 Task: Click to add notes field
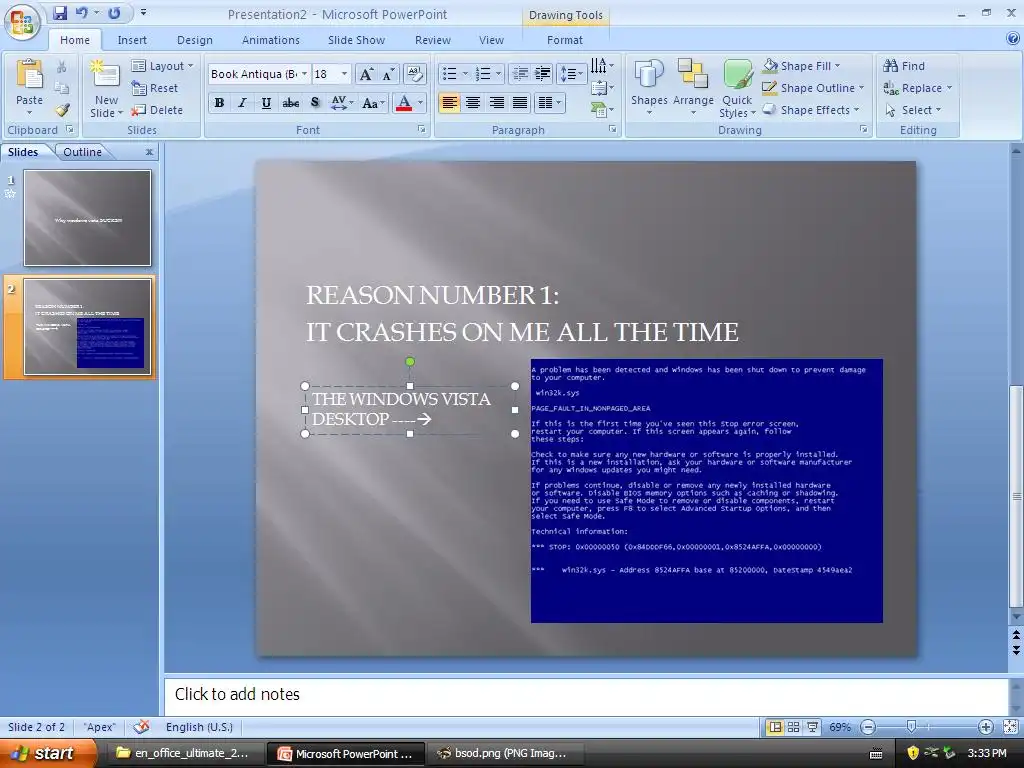point(586,694)
